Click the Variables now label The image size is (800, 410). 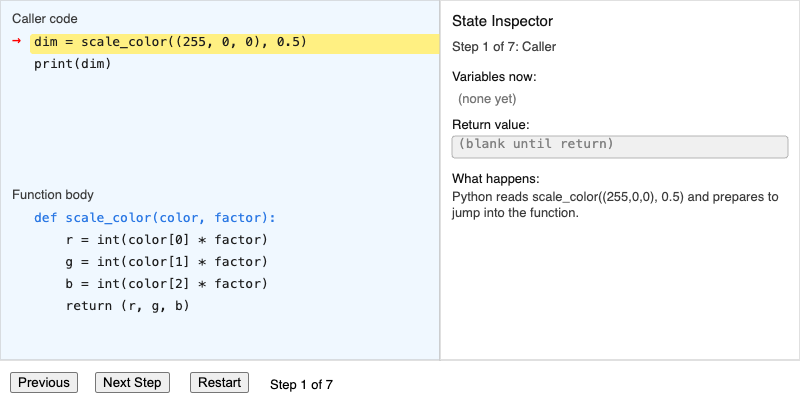coord(494,77)
